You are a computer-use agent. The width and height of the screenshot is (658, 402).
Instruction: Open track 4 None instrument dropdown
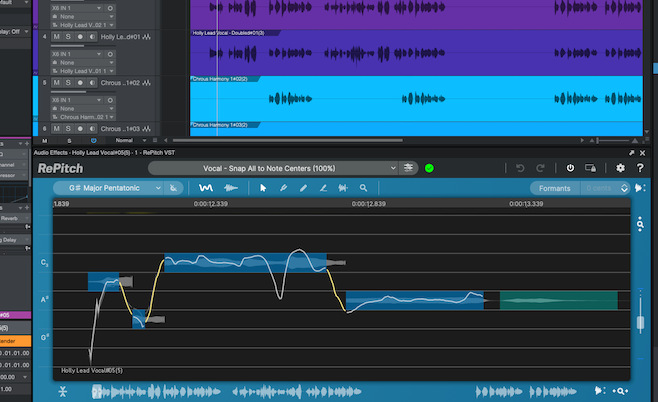(x=83, y=63)
